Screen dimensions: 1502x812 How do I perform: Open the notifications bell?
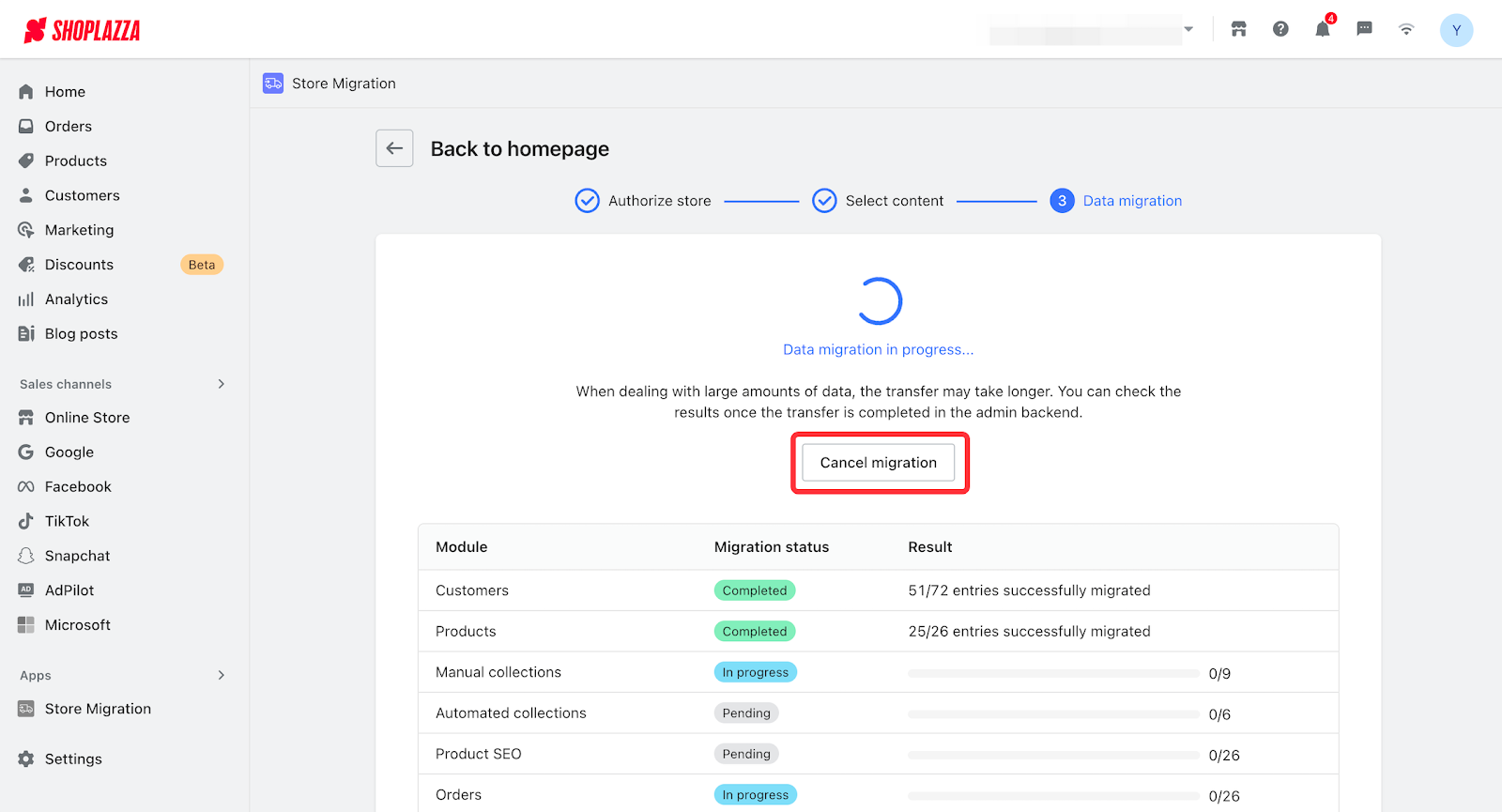tap(1322, 29)
